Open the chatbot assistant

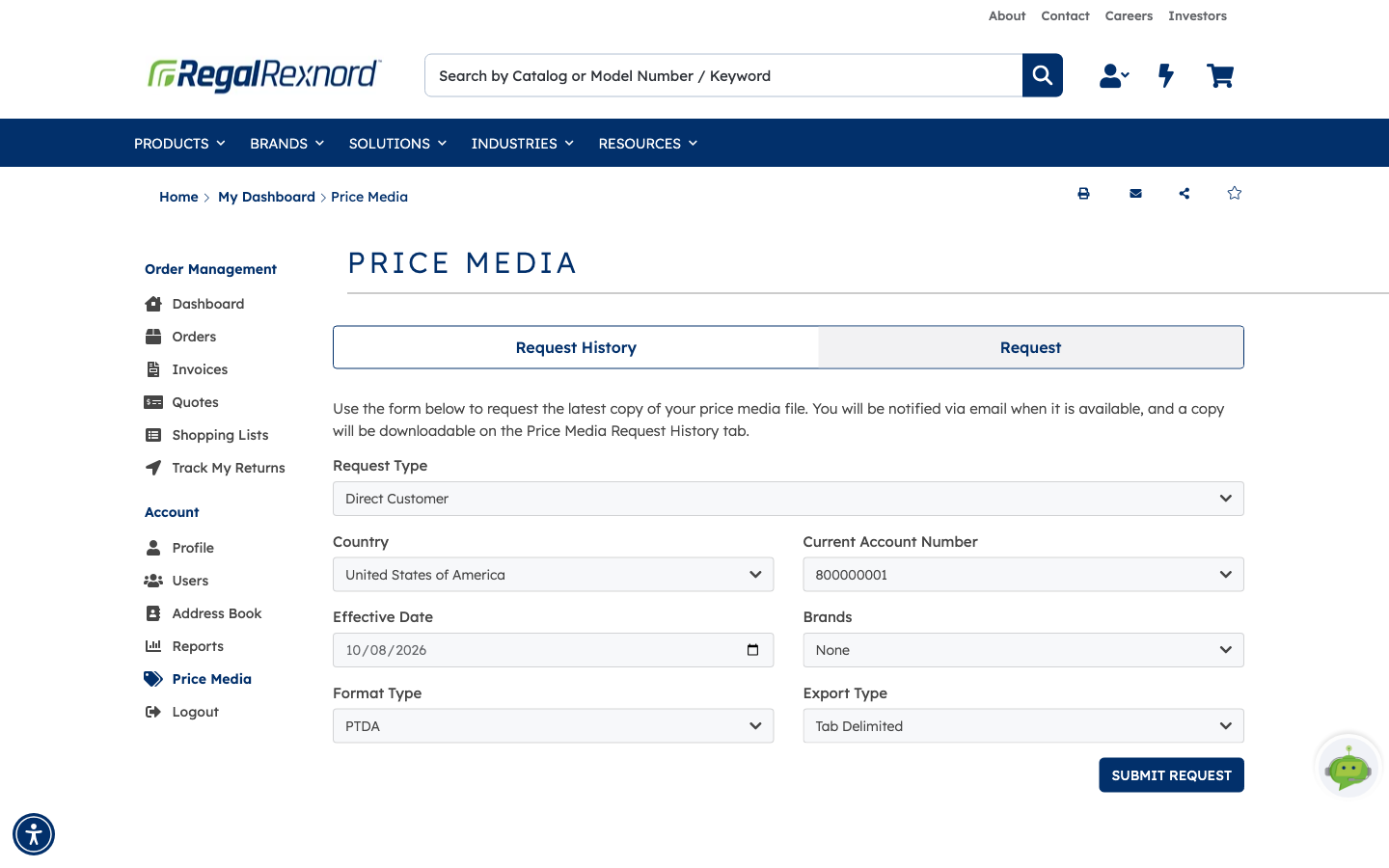[1348, 768]
